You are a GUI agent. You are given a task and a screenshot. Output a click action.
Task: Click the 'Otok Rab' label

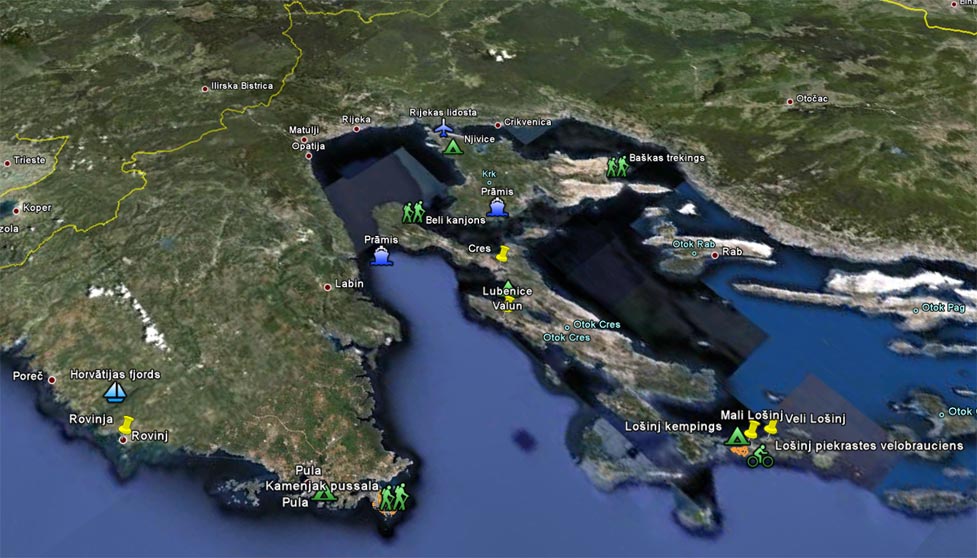coord(693,244)
